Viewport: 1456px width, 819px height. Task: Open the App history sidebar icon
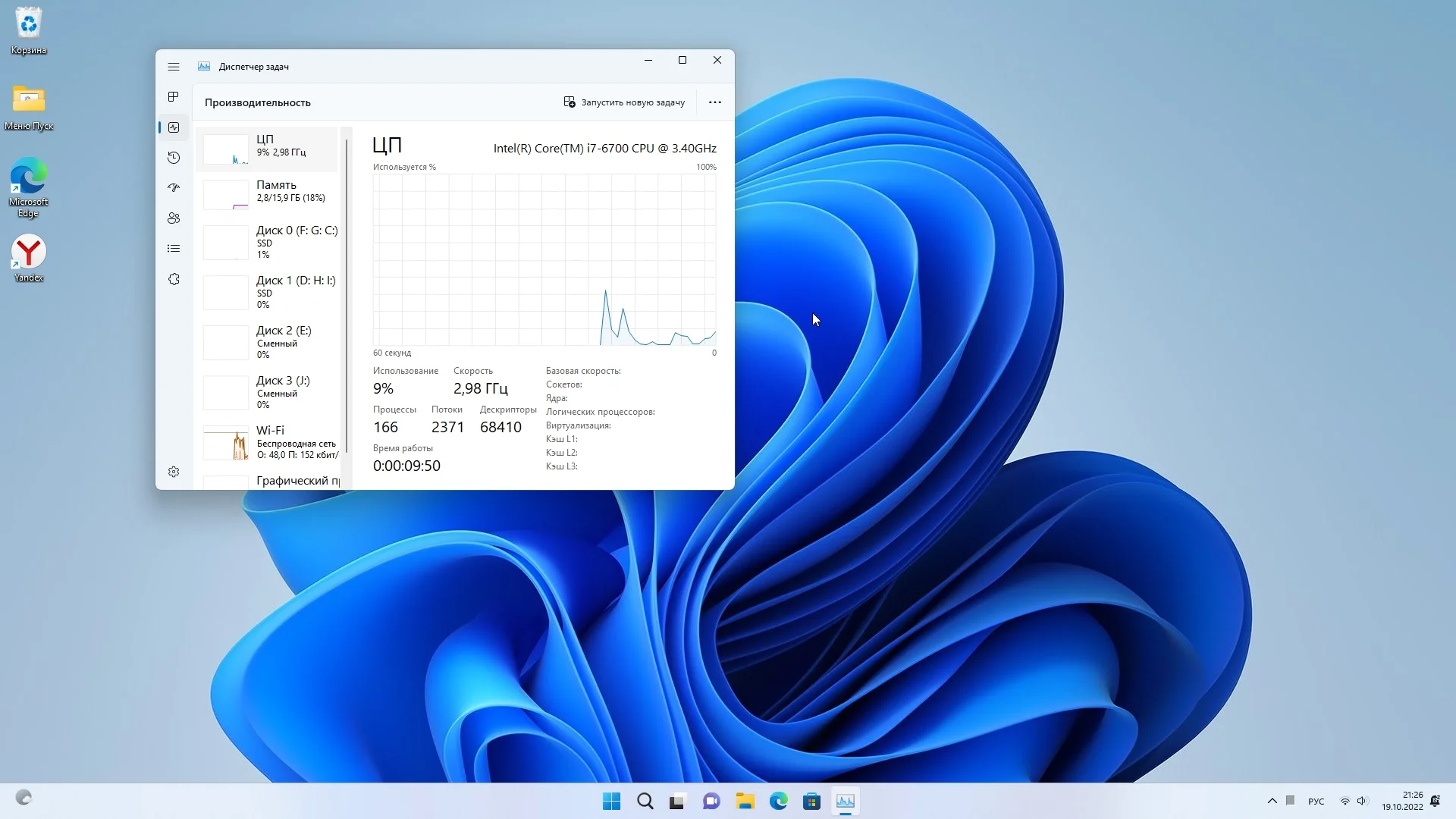[174, 158]
